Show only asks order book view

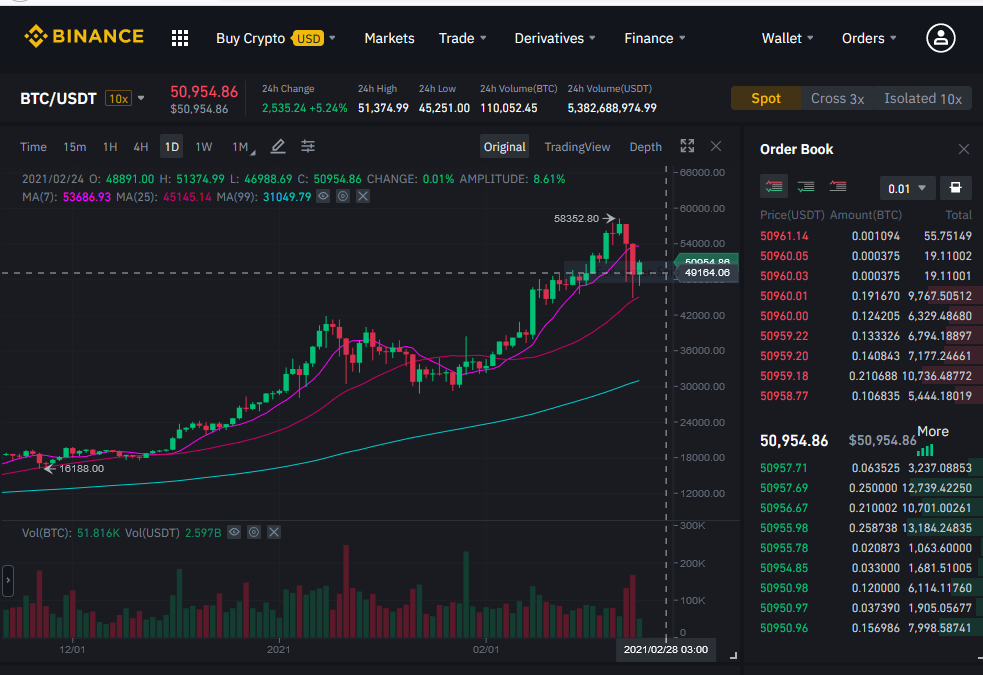click(x=838, y=187)
